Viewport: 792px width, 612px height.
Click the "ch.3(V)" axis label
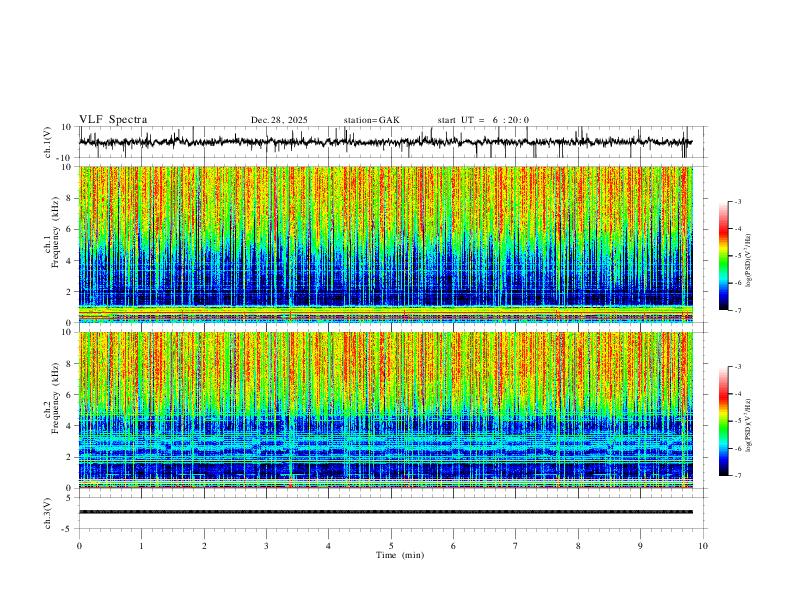tap(48, 513)
